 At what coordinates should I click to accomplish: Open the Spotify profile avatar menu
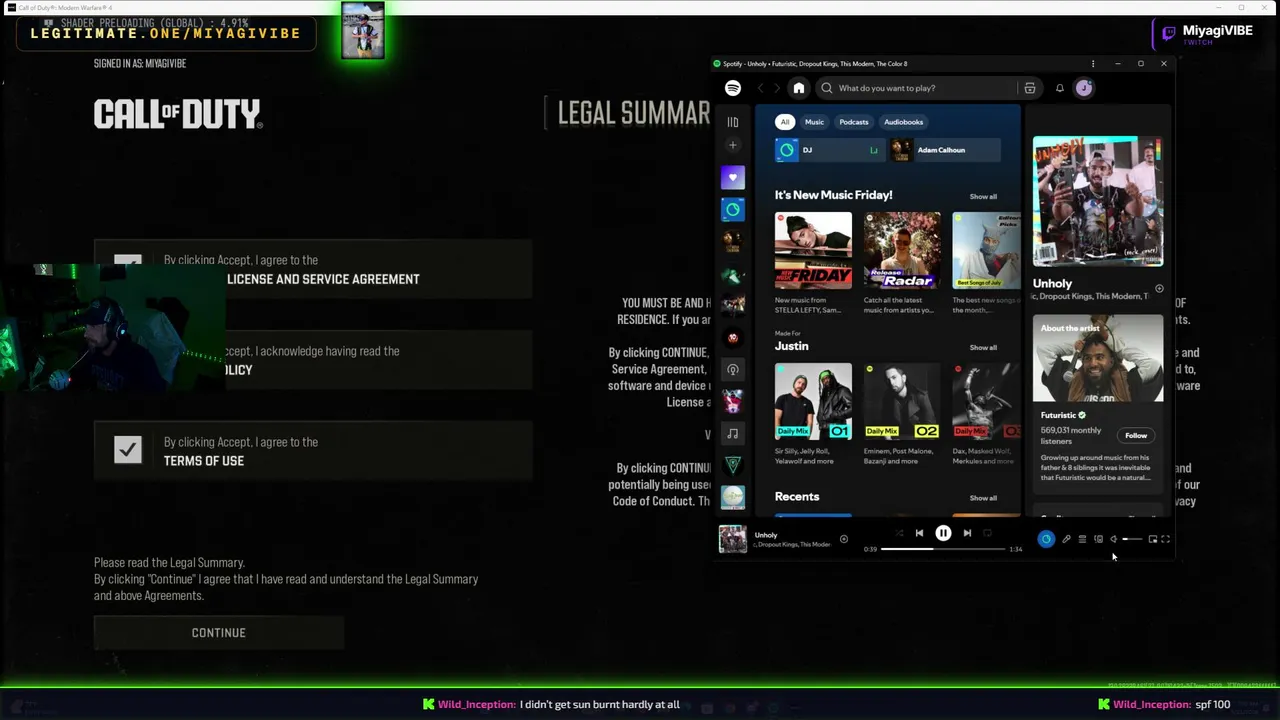click(1084, 88)
